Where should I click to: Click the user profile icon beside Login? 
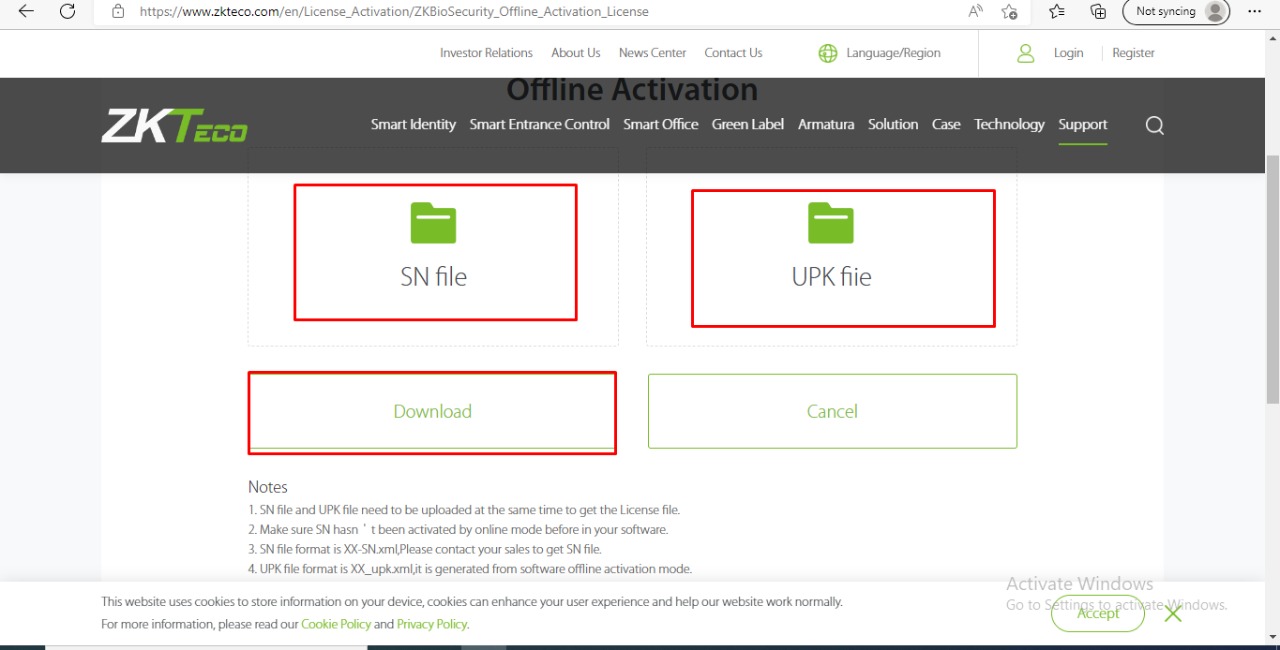(1025, 53)
